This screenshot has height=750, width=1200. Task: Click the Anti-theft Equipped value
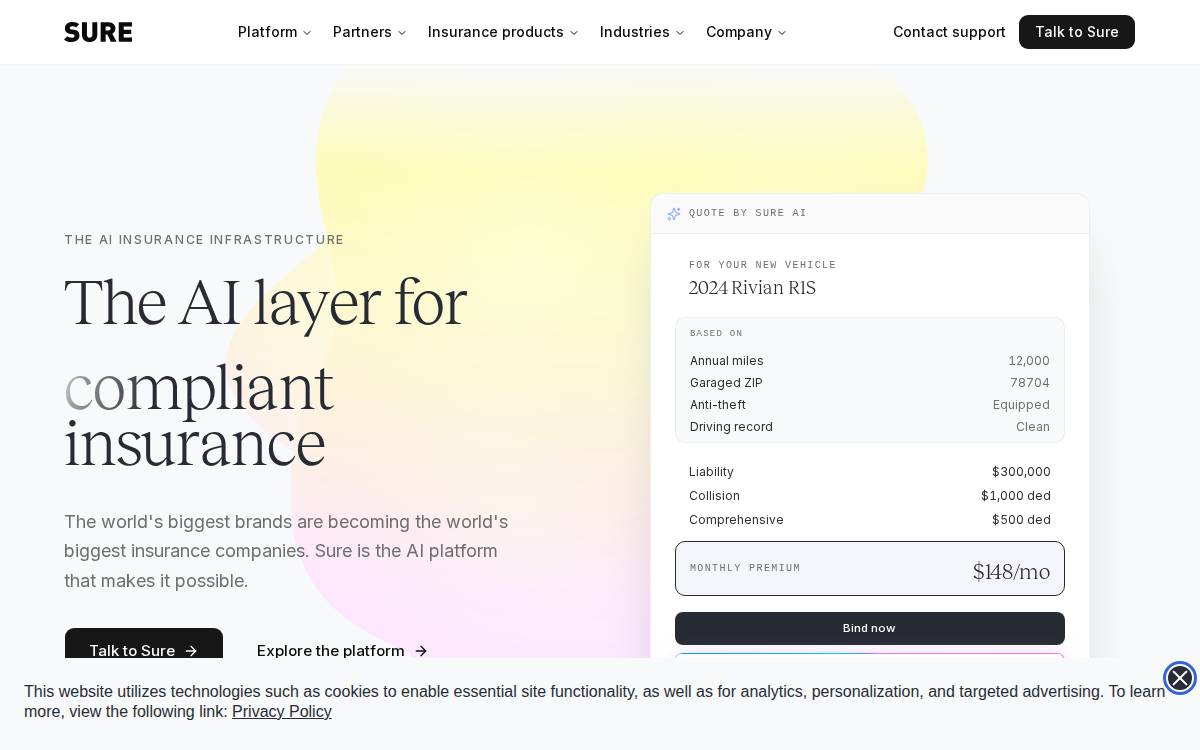point(1021,405)
